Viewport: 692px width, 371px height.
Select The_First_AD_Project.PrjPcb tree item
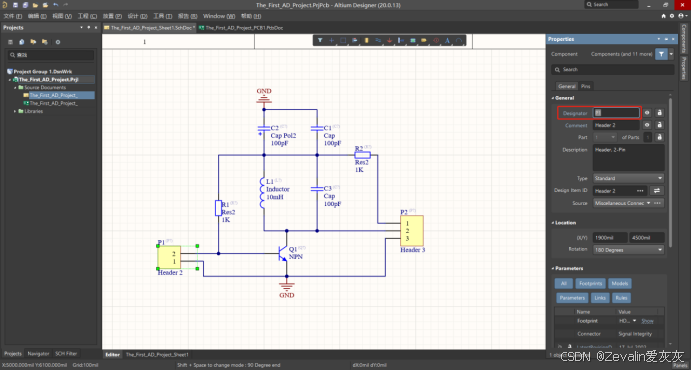click(x=48, y=79)
